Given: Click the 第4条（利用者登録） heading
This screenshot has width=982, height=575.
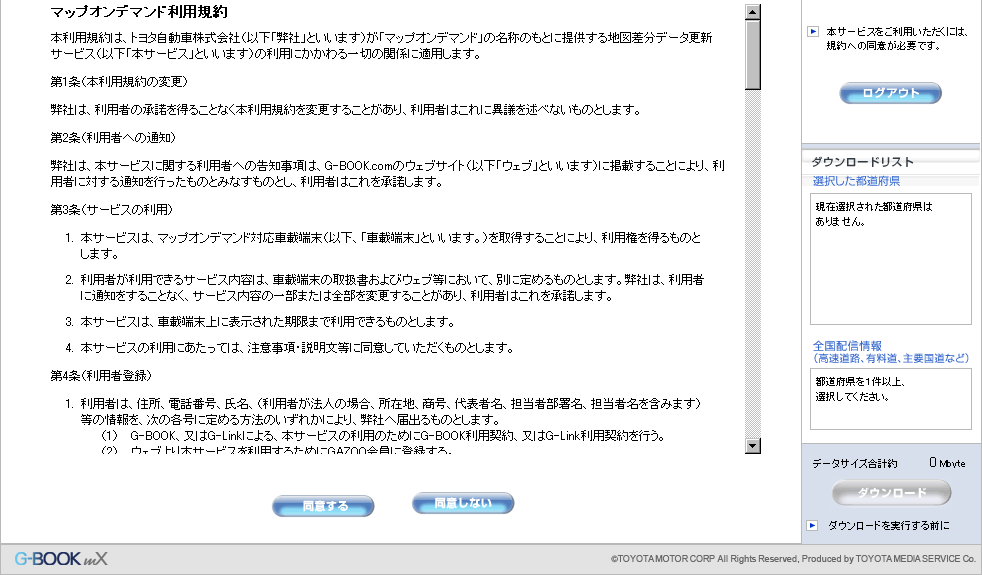Looking at the screenshot, I should click(101, 375).
